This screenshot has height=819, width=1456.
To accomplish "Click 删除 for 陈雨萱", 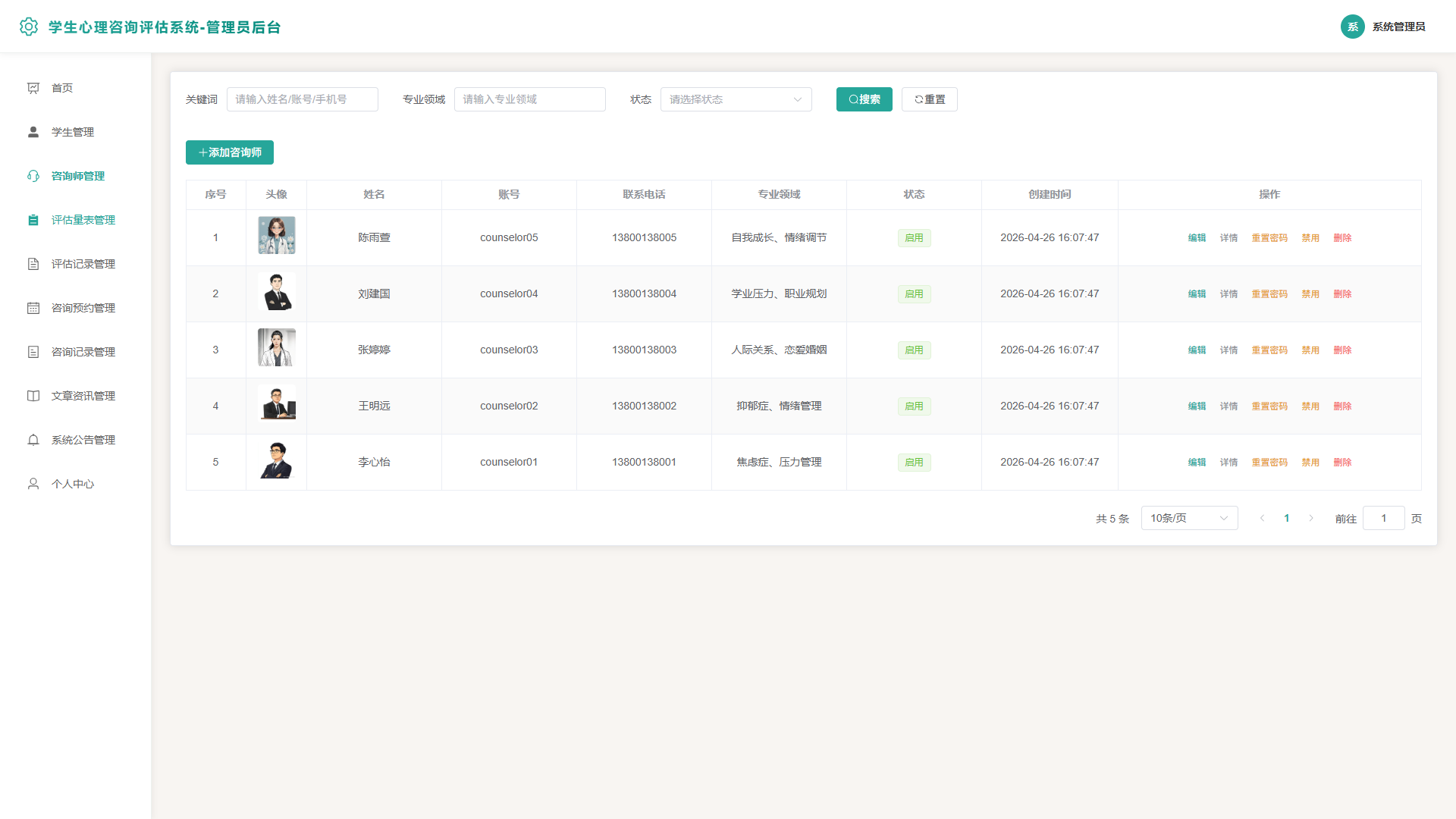I will 1342,238.
